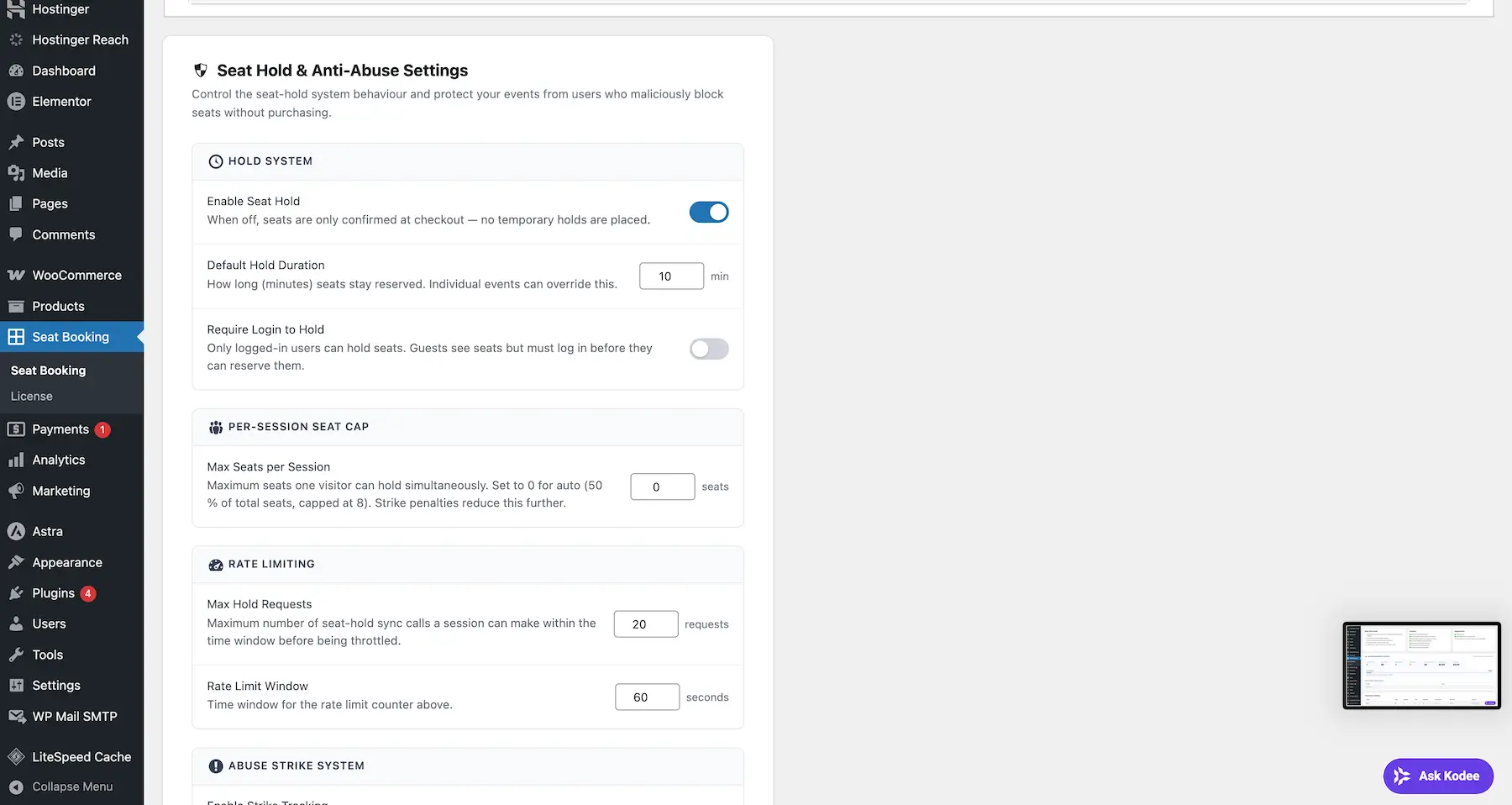The image size is (1512, 805).
Task: Disable the Enable Seat Hold toggle
Action: tap(708, 212)
